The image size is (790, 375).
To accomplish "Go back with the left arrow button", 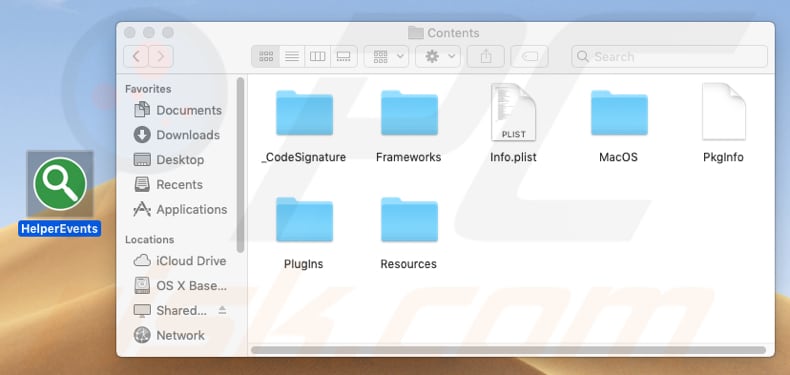I will tap(136, 56).
